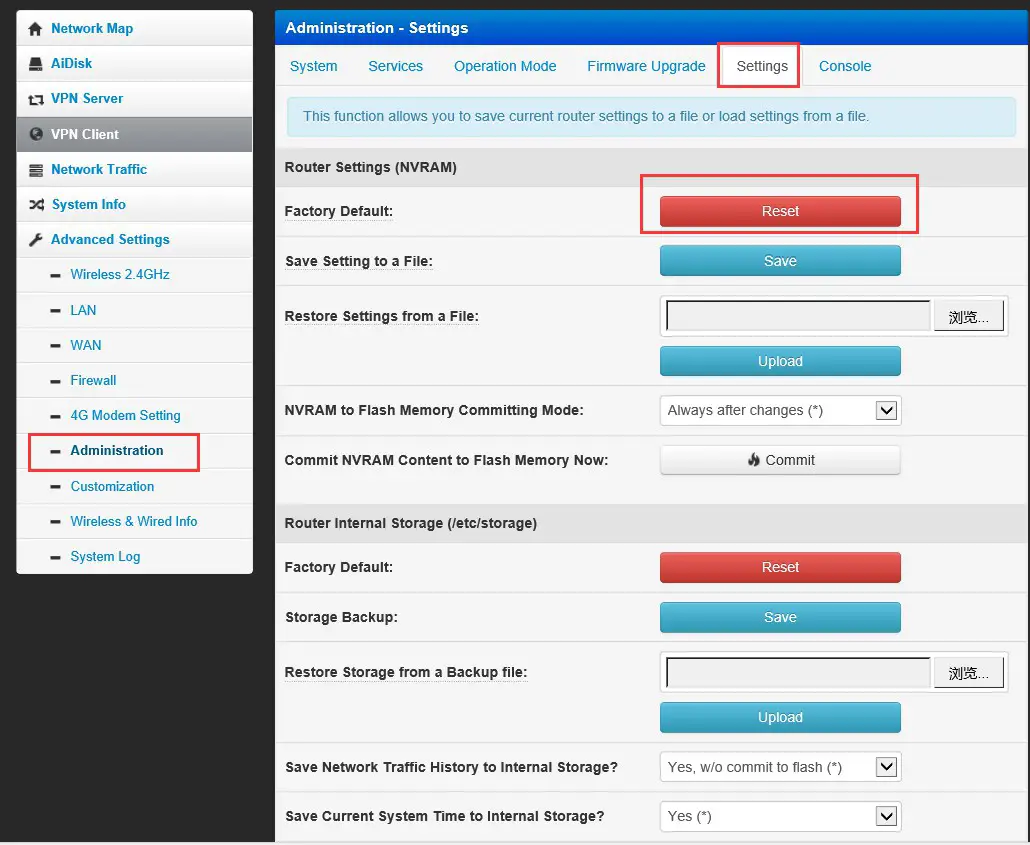Switch to the Services tab
Screen dimensions: 1030x845
[x=395, y=66]
